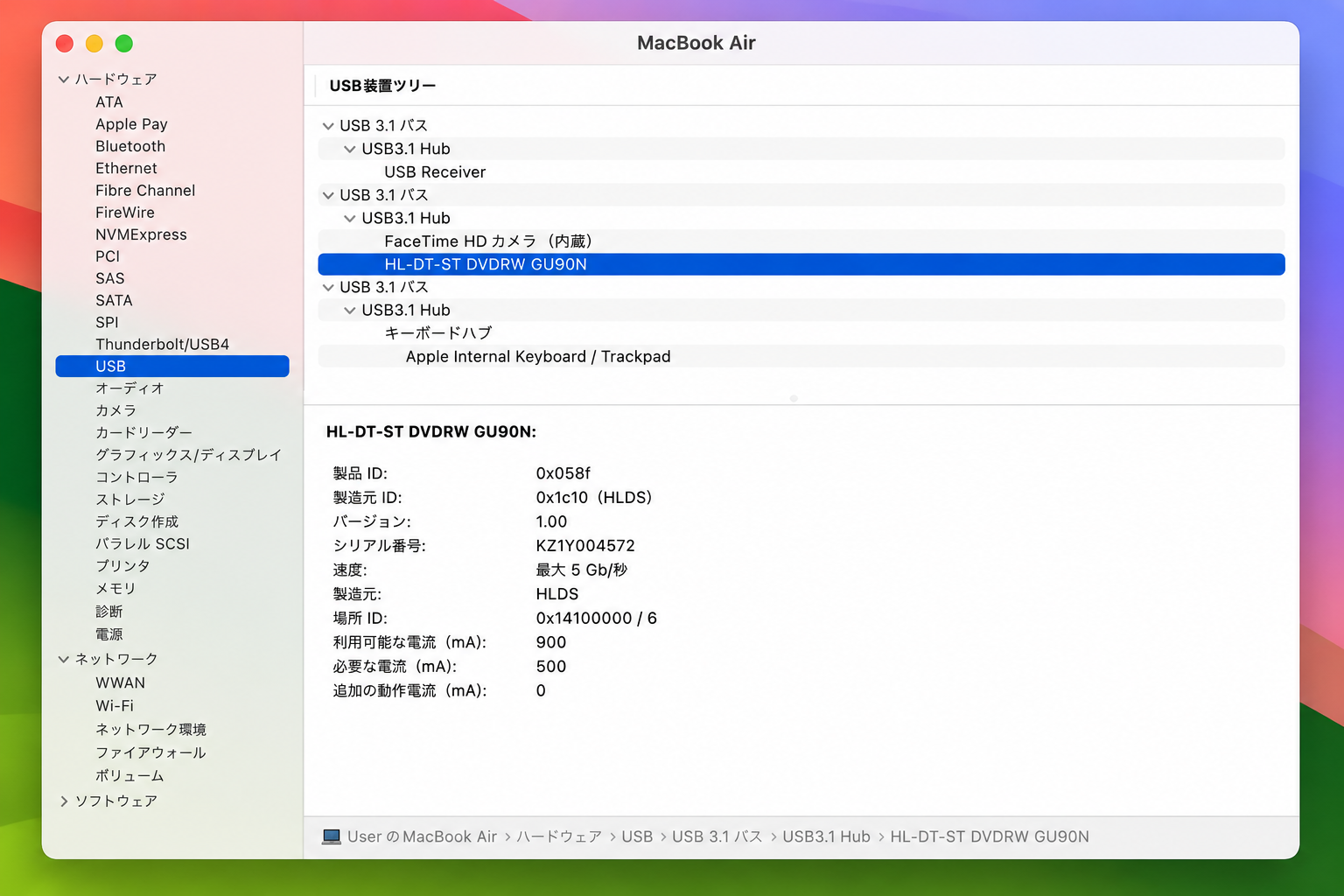Screen dimensions: 1344x896
Task: View ネットワーク環境 in the sidebar
Action: [150, 729]
